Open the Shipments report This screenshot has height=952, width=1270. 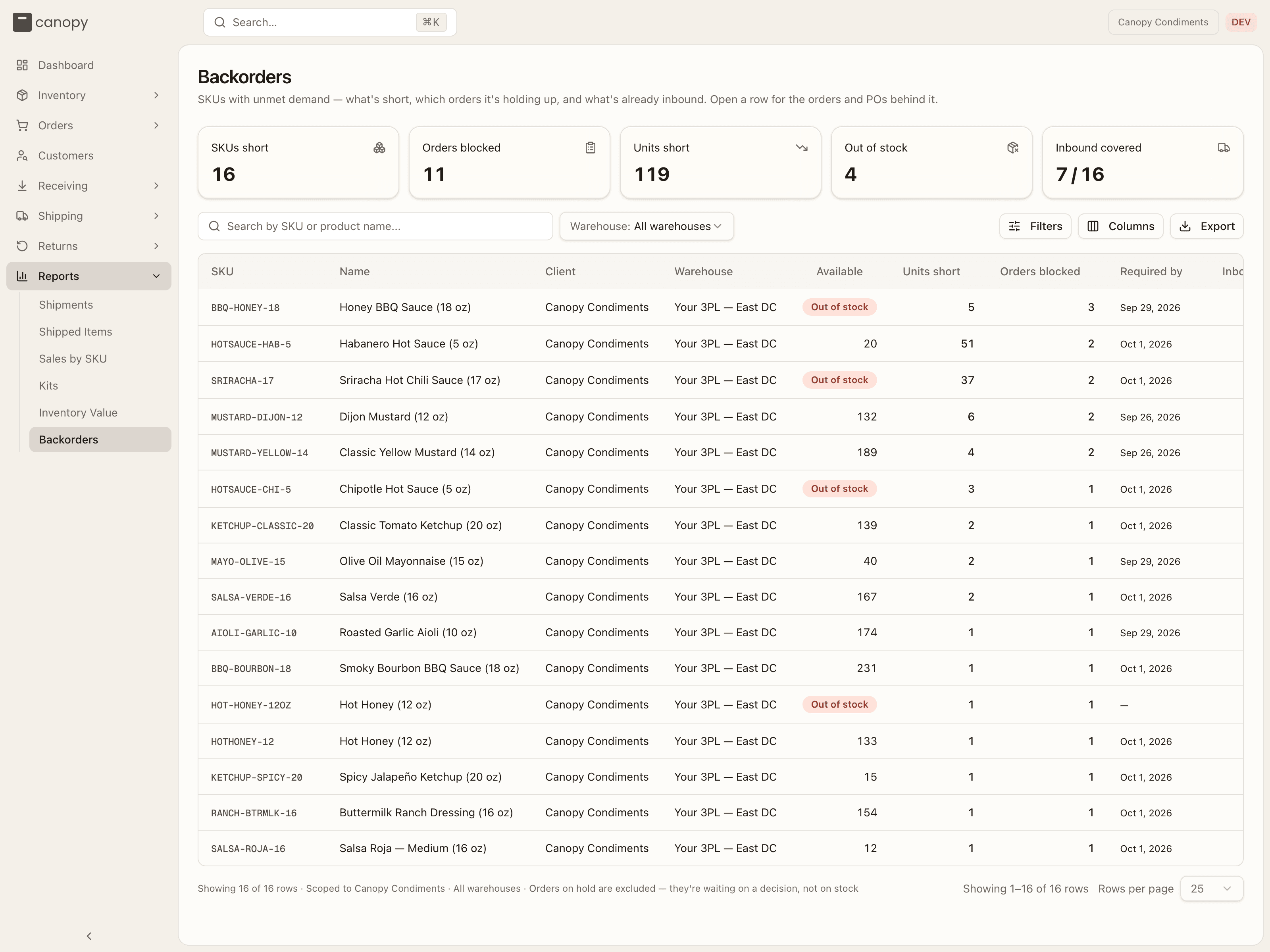100,305
